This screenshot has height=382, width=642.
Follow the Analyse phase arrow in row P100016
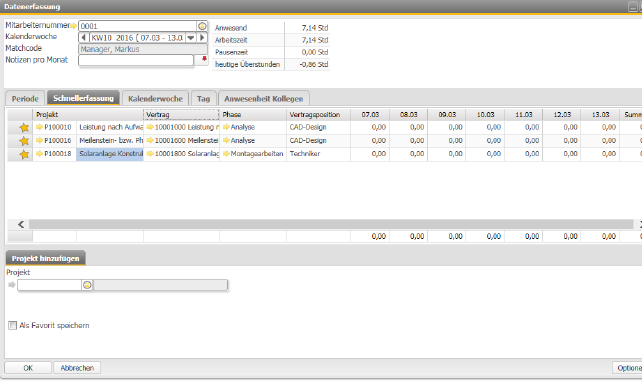tap(226, 140)
